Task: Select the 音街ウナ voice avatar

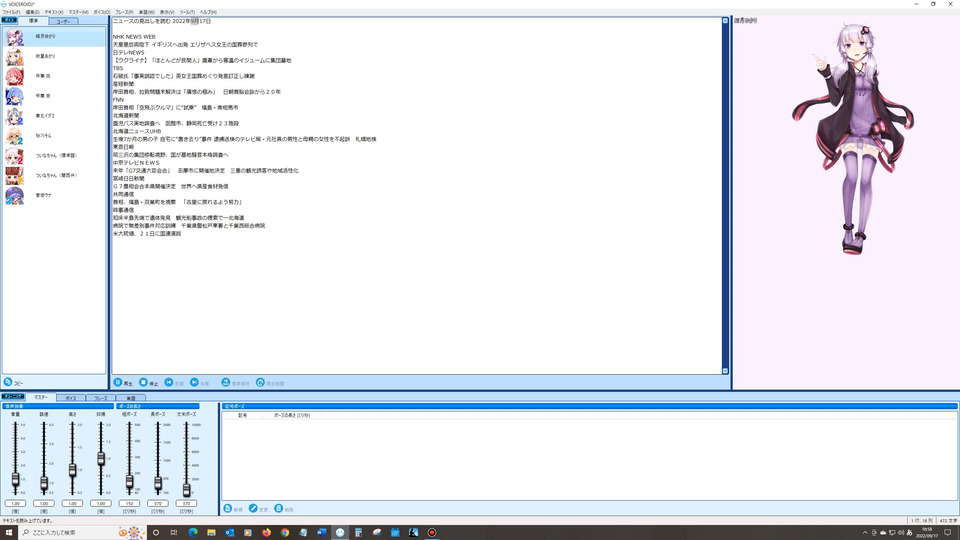Action: pos(14,196)
